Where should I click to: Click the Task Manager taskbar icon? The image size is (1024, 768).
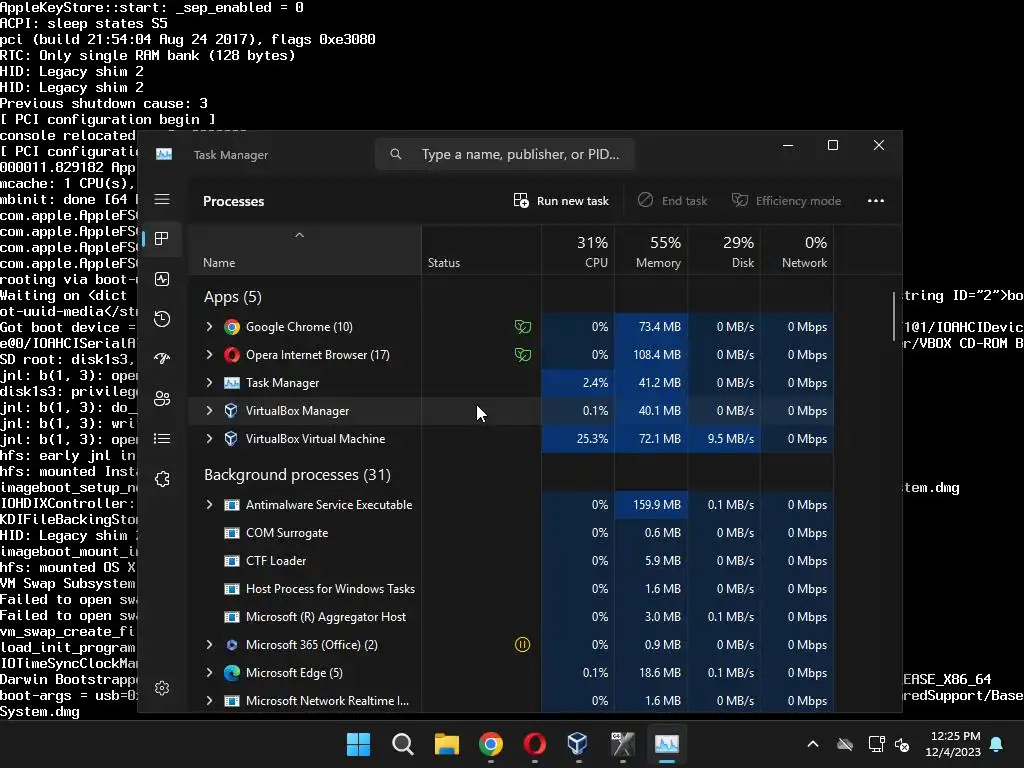point(667,744)
